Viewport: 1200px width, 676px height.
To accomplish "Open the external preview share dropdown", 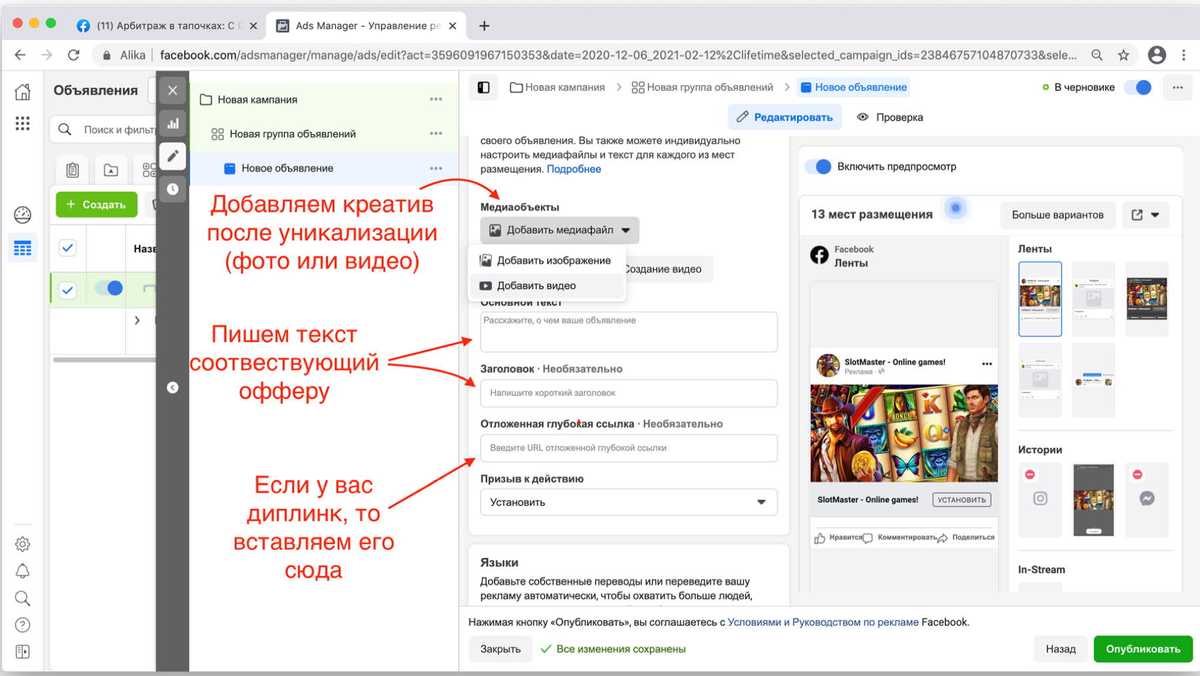I will click(x=1146, y=214).
